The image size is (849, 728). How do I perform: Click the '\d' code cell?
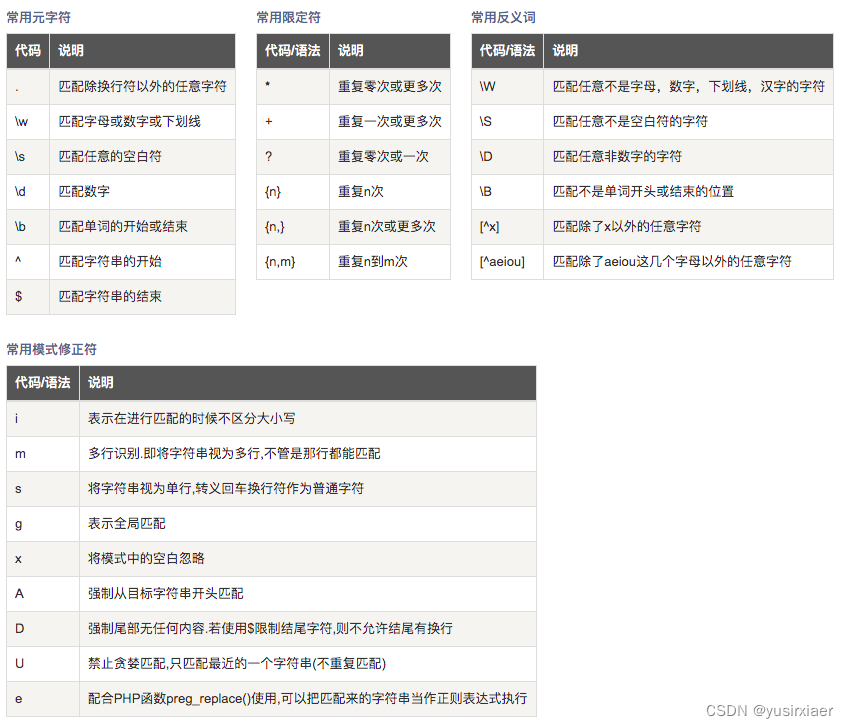(28, 192)
